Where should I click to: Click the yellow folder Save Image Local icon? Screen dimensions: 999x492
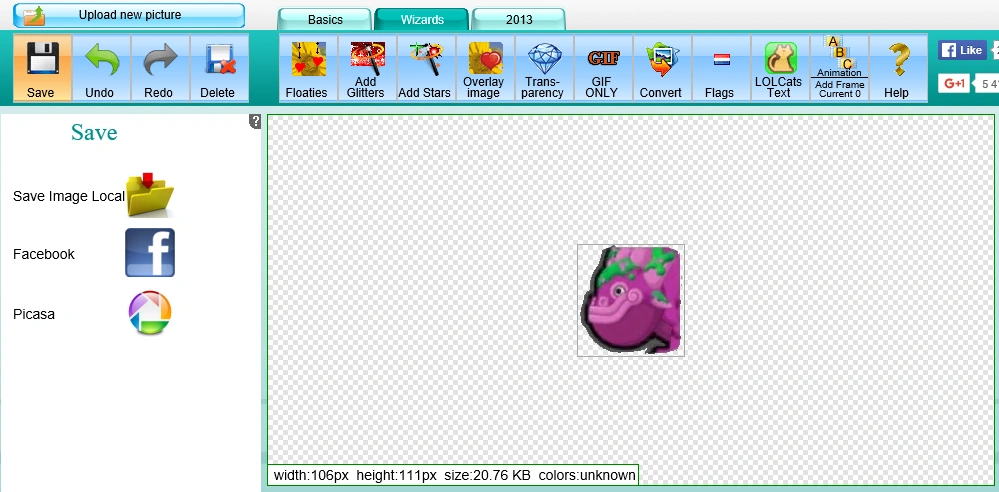(x=150, y=195)
